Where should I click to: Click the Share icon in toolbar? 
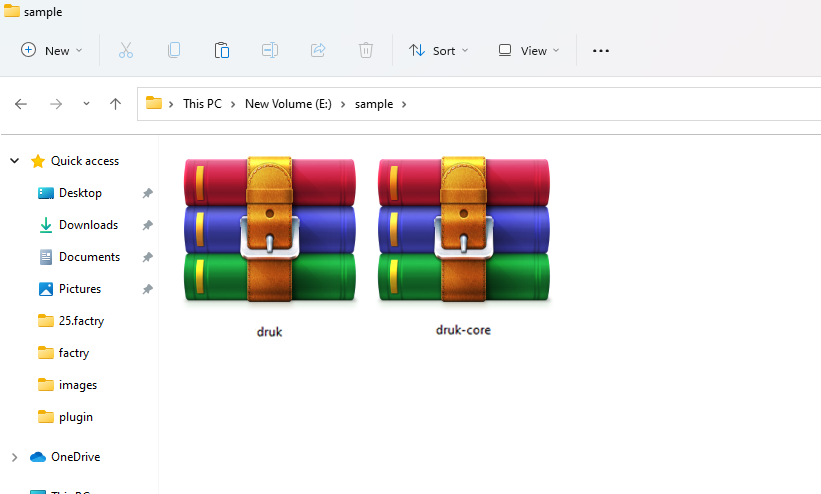coord(318,50)
